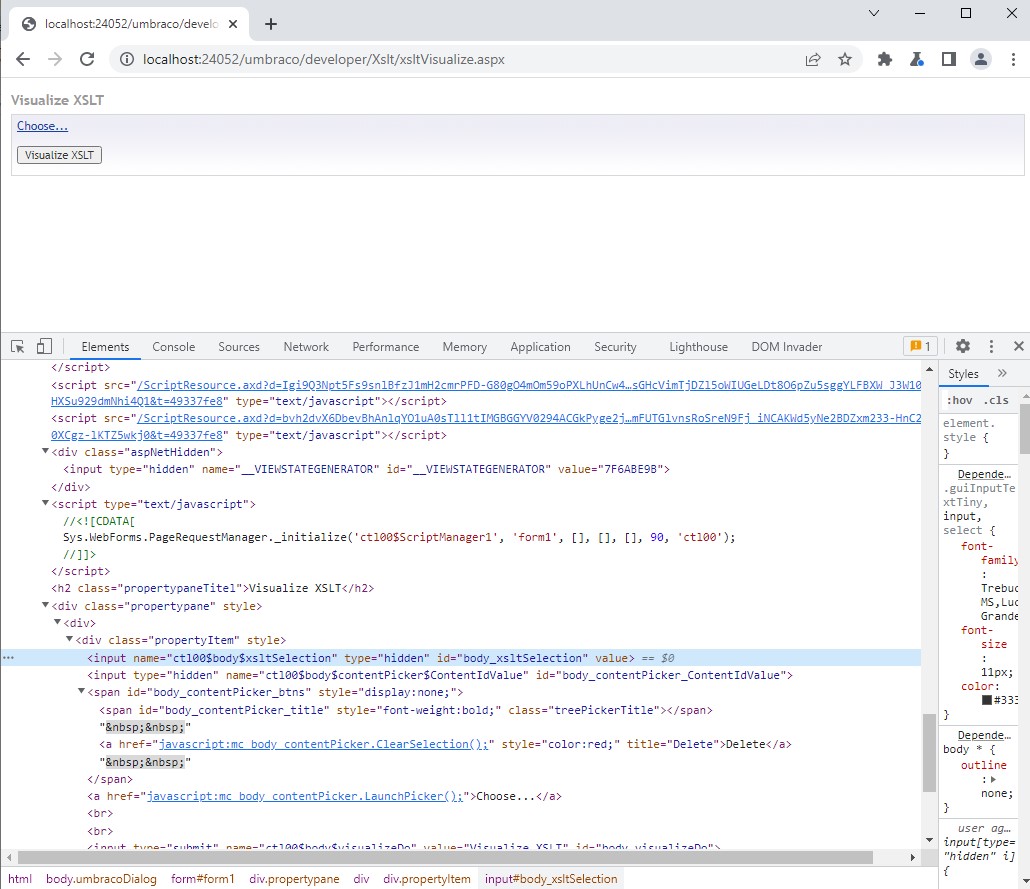This screenshot has height=889, width=1030.
Task: Switch to the Network tab
Action: pyautogui.click(x=306, y=347)
